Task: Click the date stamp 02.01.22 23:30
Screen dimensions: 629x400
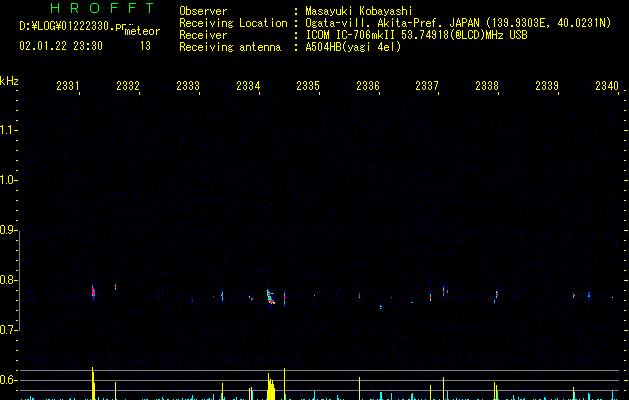Action: [x=61, y=46]
